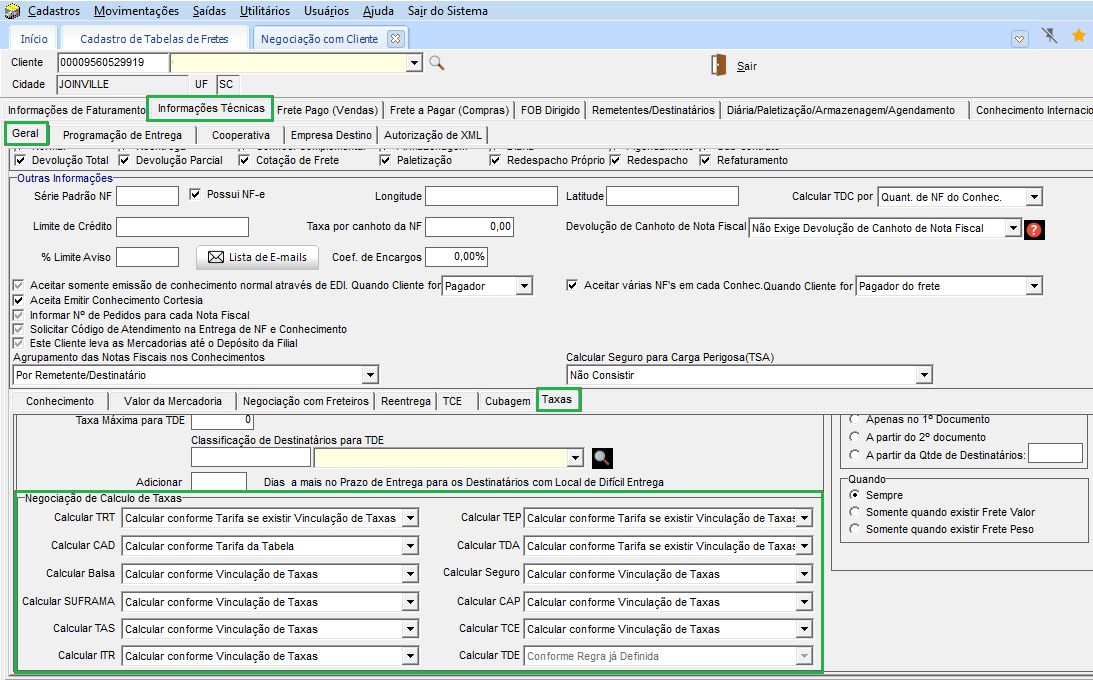
Task: Click the red help icon beside Devolução de Canhoto
Action: tap(1034, 229)
